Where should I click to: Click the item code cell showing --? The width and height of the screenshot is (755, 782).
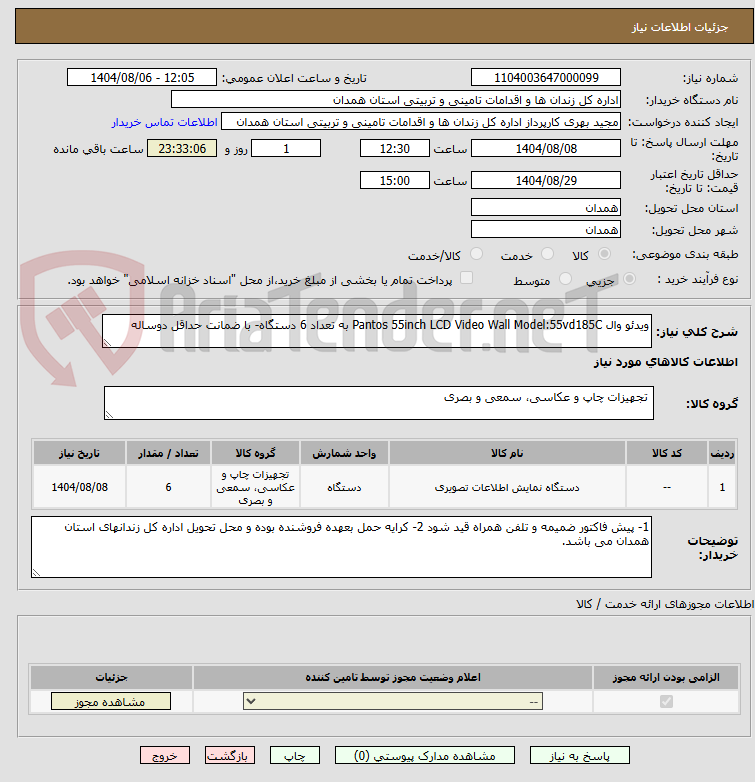[667, 487]
